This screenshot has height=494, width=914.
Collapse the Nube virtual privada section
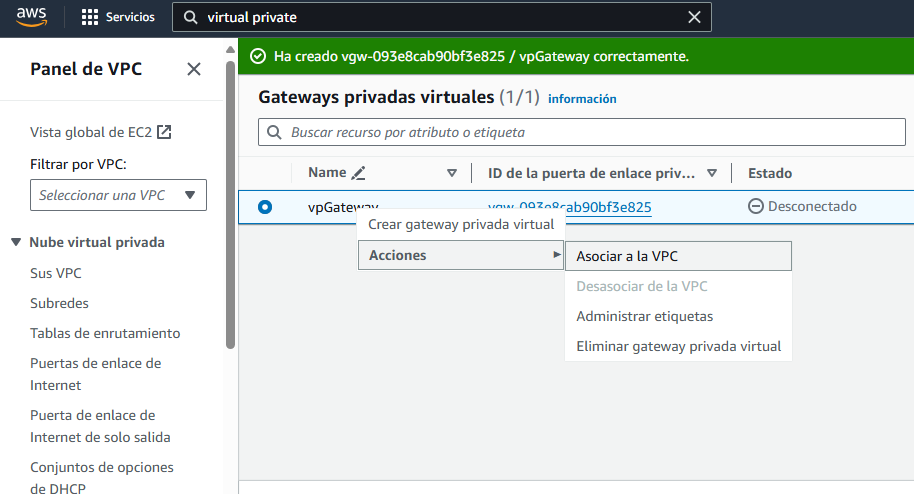tap(16, 242)
